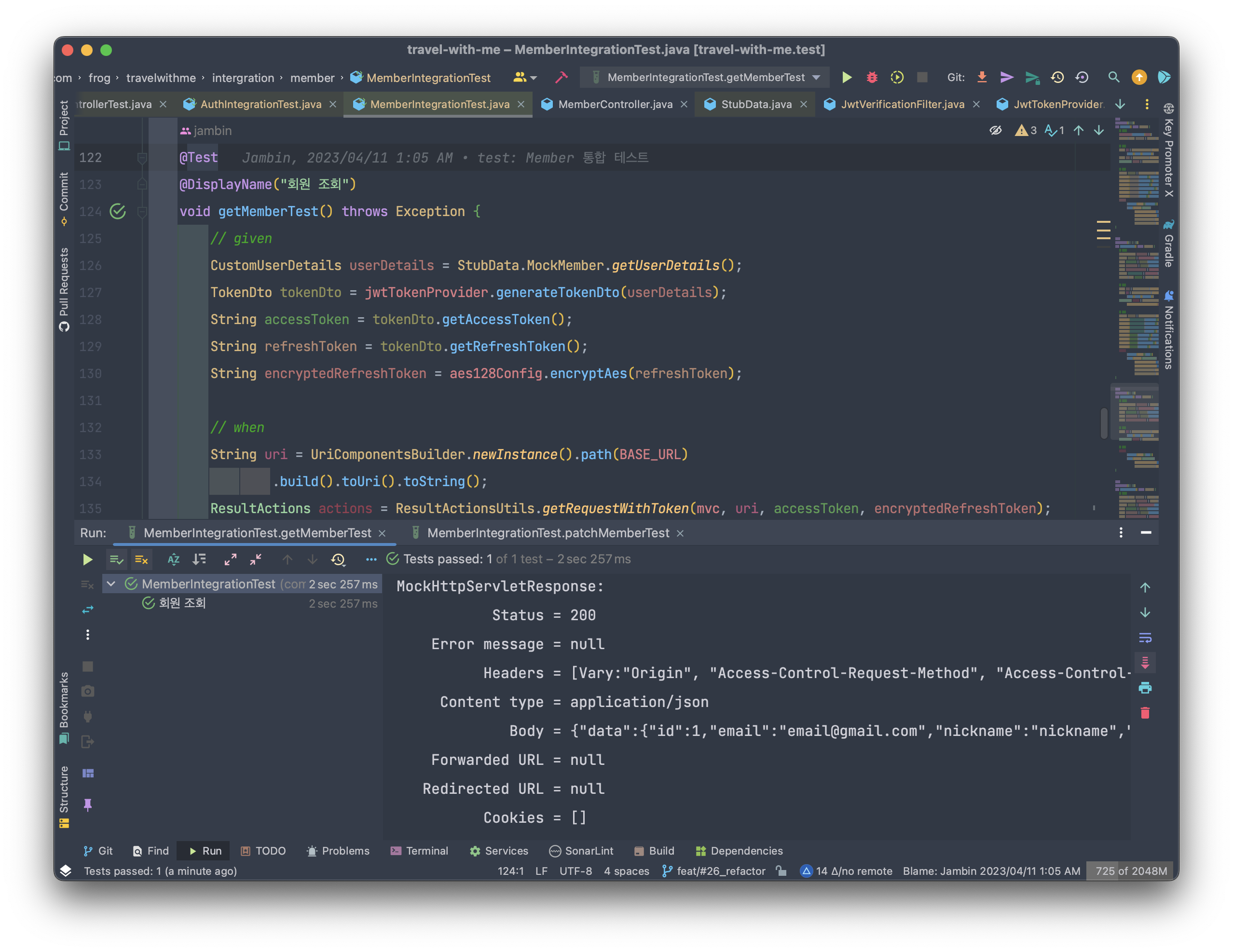1233x952 pixels.
Task: Click Git rollback icon
Action: pyautogui.click(x=1082, y=77)
